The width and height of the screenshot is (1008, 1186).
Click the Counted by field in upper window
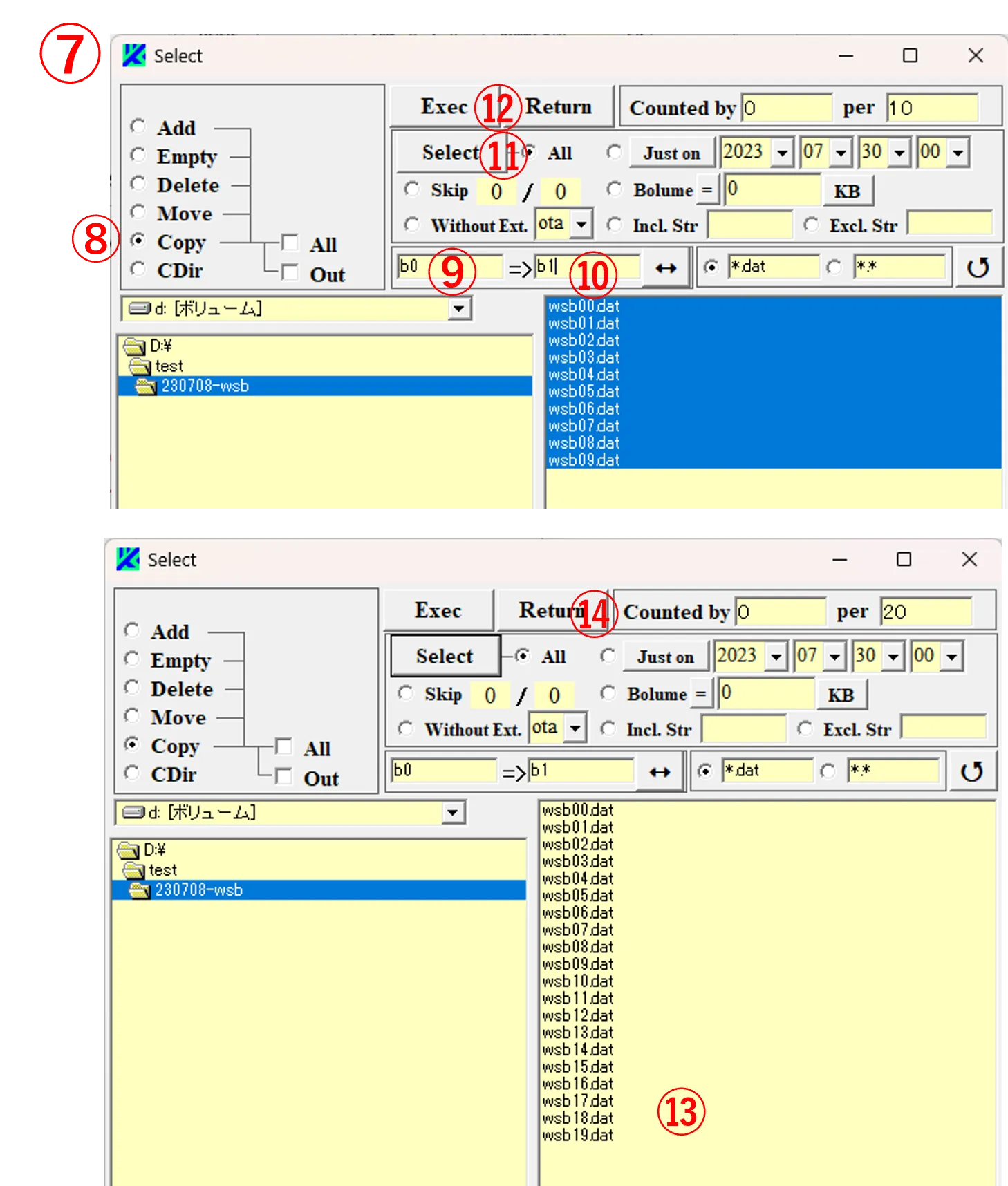point(787,108)
